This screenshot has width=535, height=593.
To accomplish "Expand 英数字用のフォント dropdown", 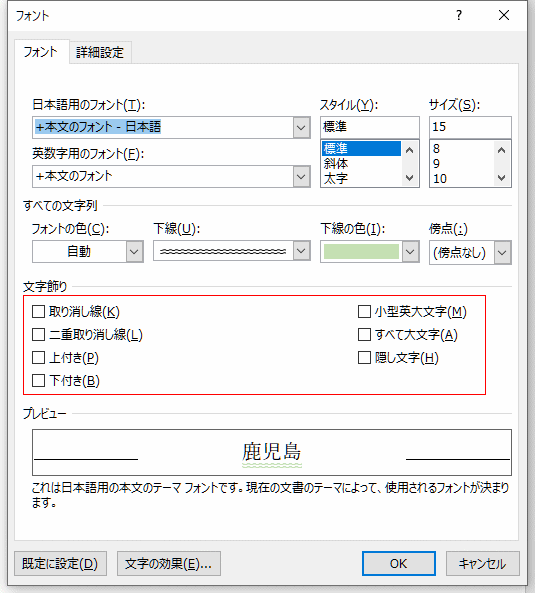I will coord(301,177).
